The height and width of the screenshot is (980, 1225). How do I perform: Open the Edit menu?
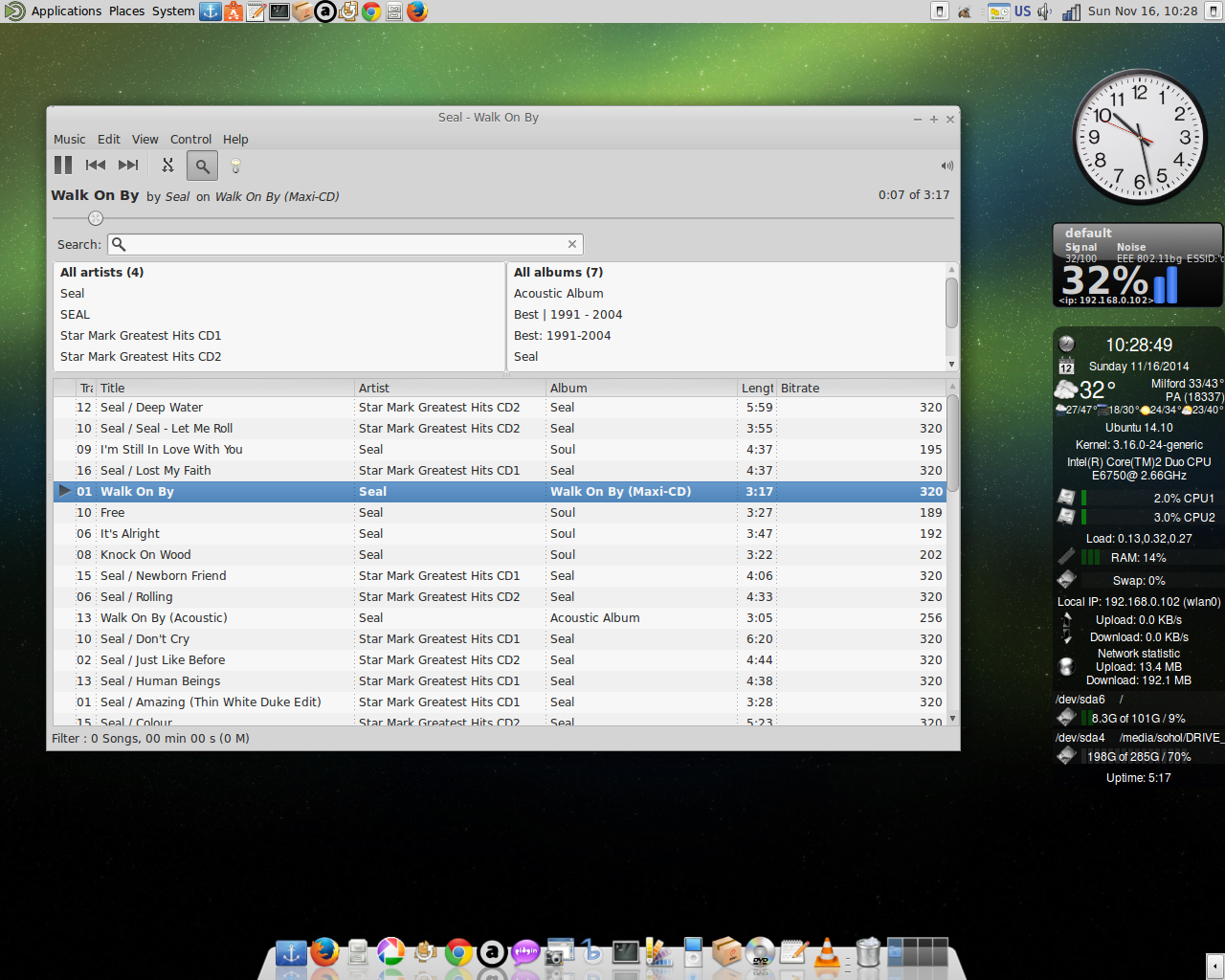point(109,140)
